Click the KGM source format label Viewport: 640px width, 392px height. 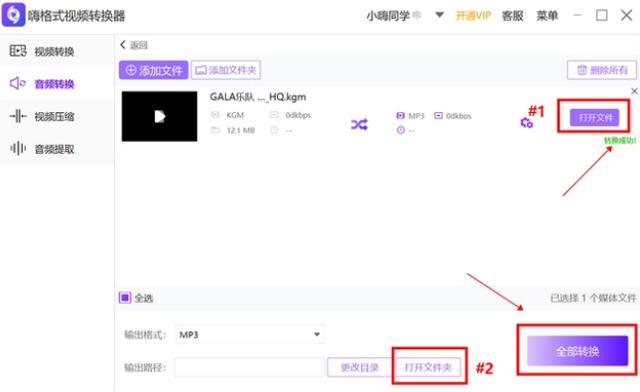pyautogui.click(x=235, y=115)
